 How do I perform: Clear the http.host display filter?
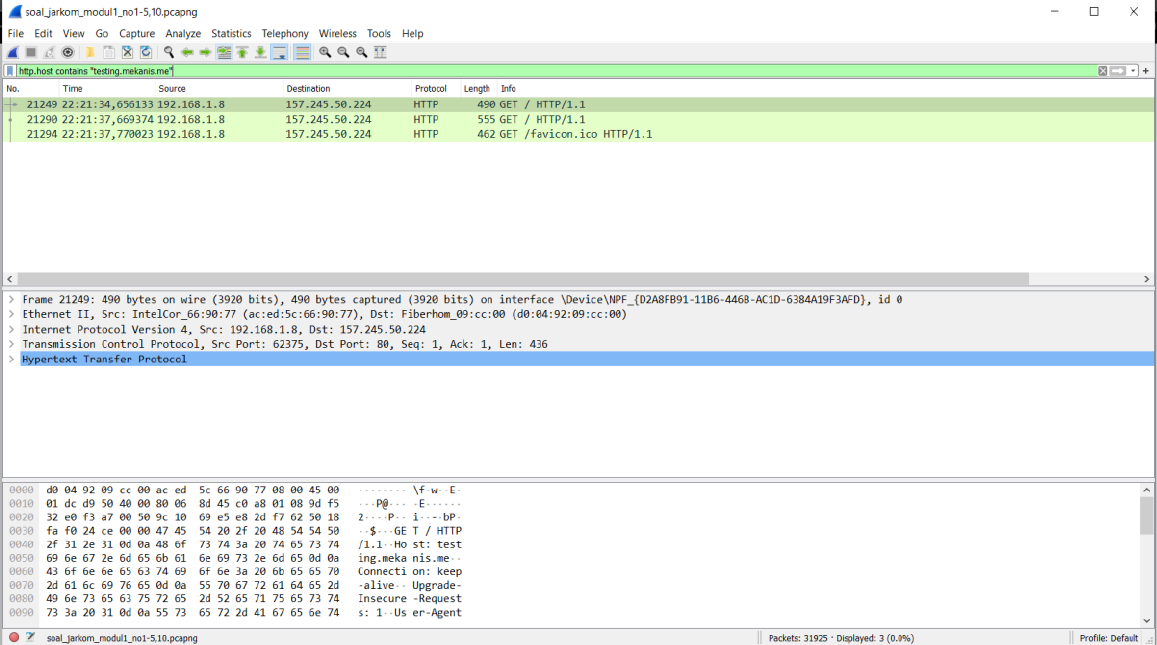(x=1103, y=70)
